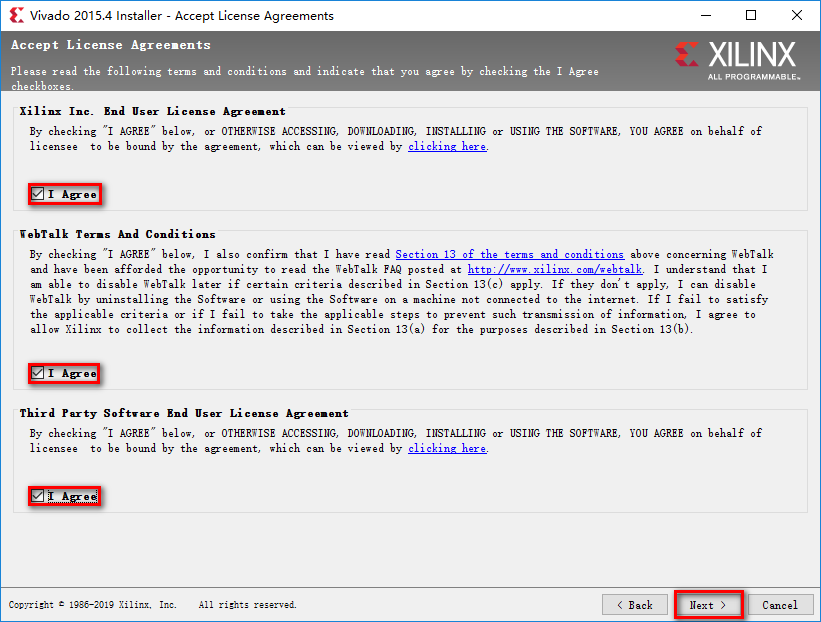This screenshot has width=821, height=622.
Task: Minimize the installer window
Action: (x=706, y=15)
